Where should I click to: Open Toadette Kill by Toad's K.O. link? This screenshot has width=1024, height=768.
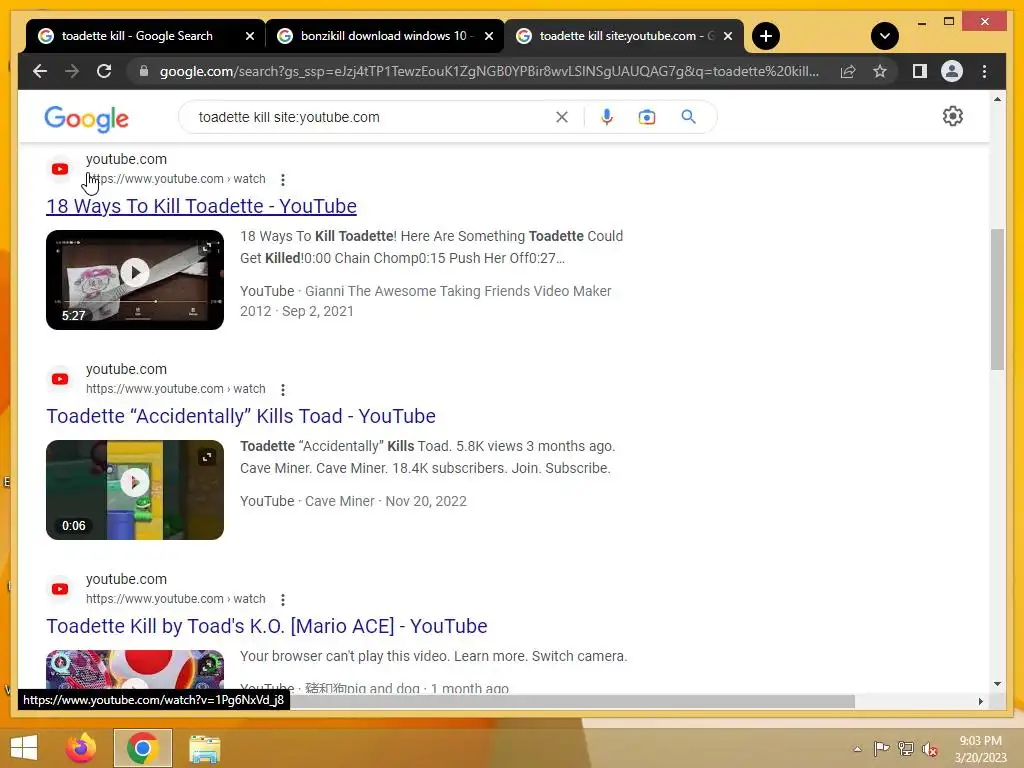tap(267, 626)
